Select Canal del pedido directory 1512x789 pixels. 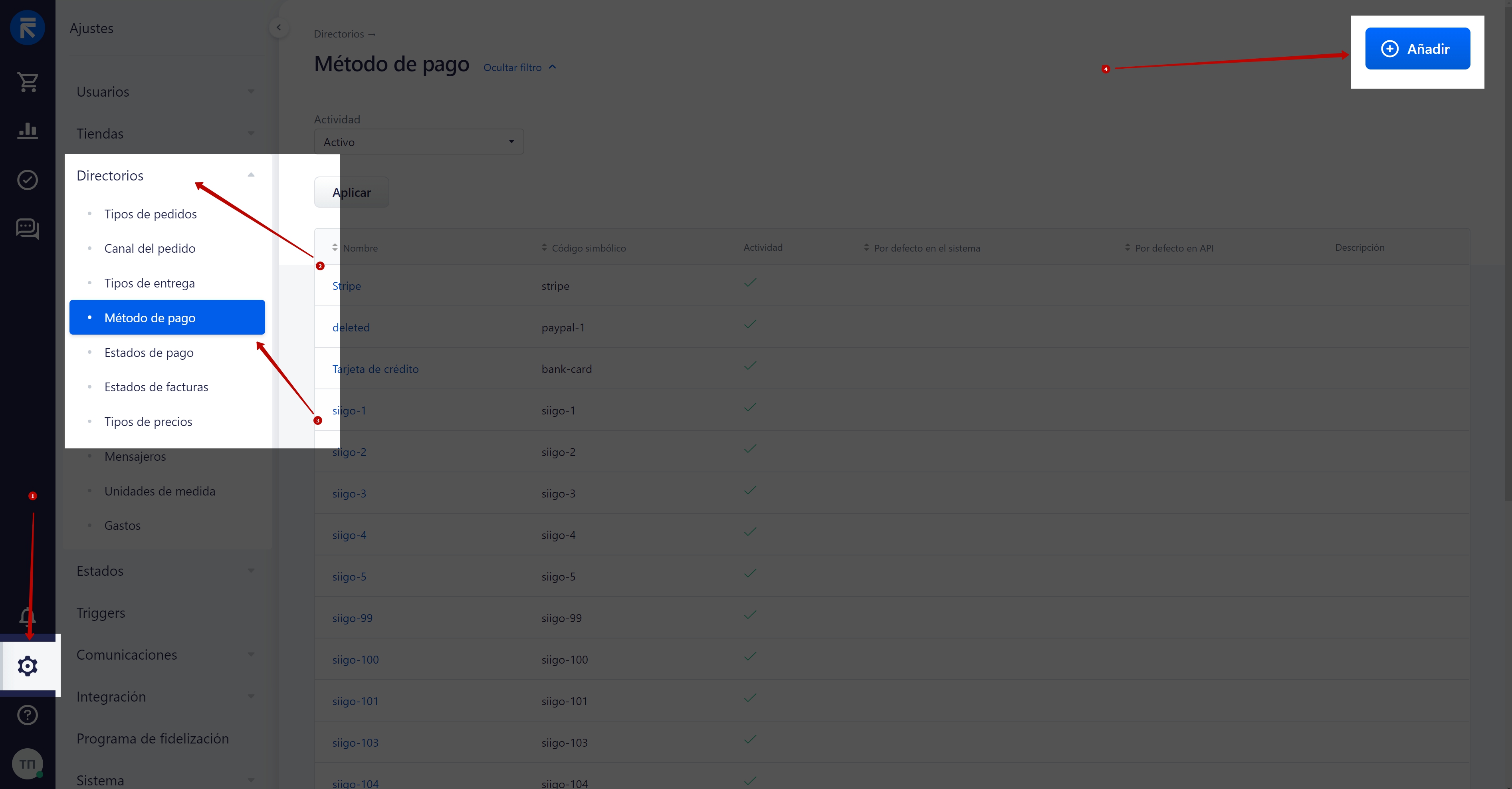pyautogui.click(x=150, y=249)
